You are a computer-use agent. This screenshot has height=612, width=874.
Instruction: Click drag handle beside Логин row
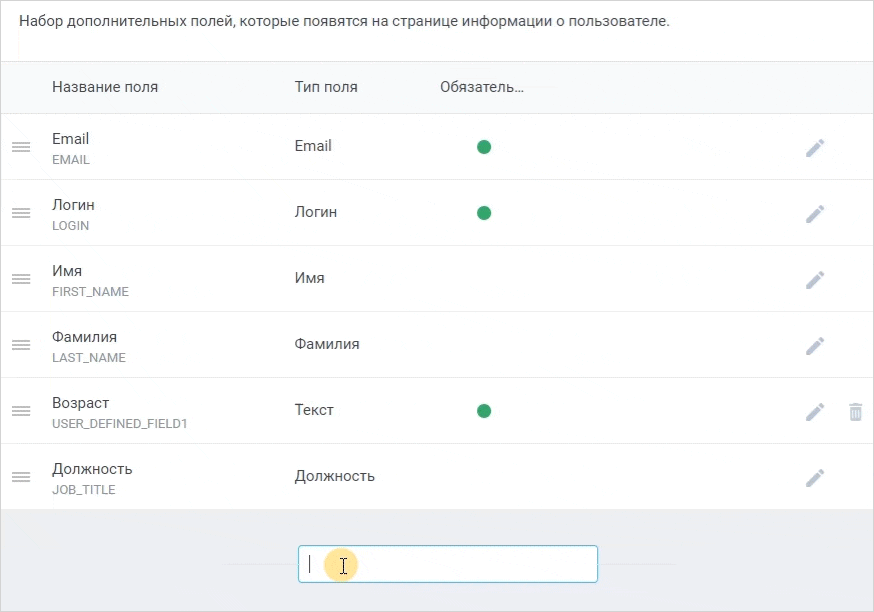21,213
